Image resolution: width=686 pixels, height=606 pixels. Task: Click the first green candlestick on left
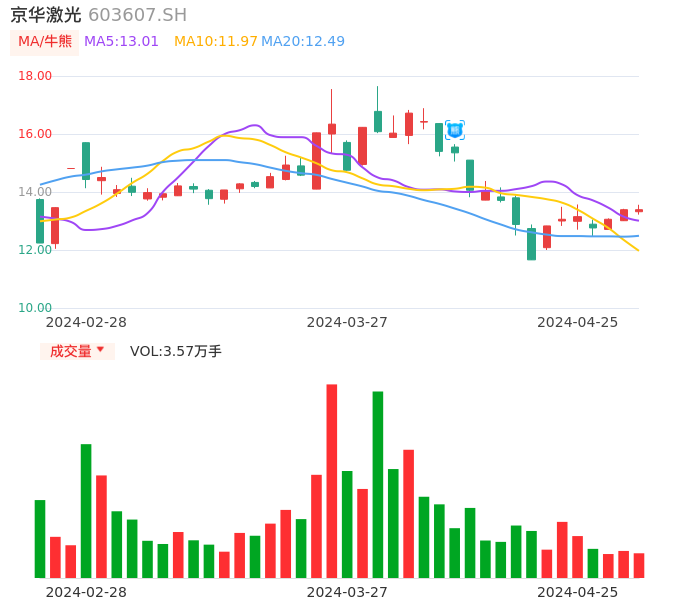click(x=40, y=221)
